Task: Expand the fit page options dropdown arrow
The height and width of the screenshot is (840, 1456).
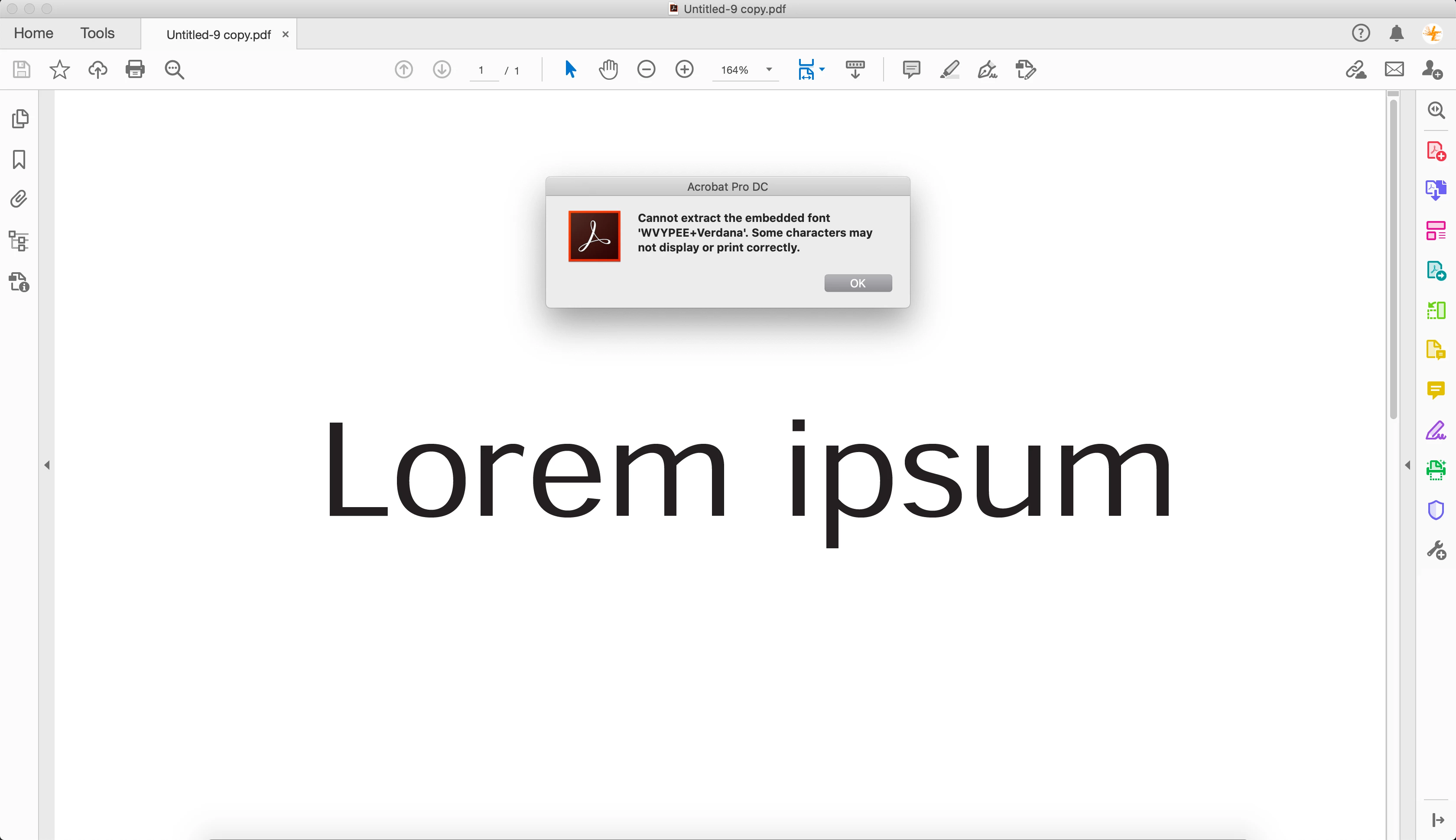Action: 822,69
